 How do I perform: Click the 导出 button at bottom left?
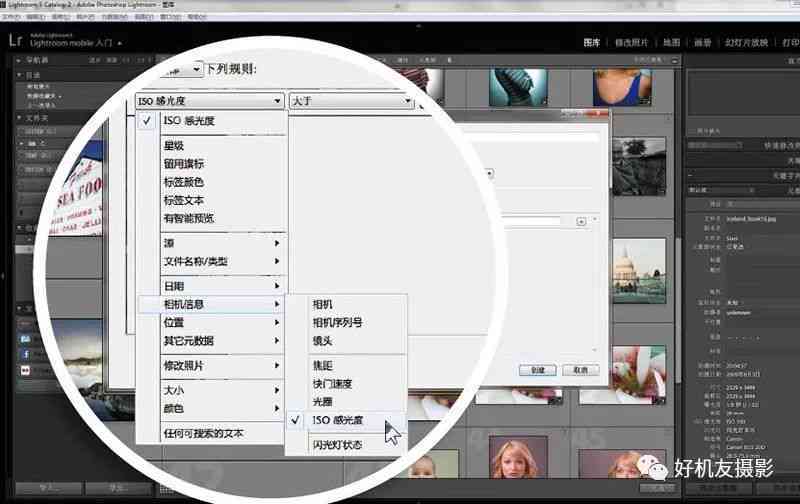[118, 489]
